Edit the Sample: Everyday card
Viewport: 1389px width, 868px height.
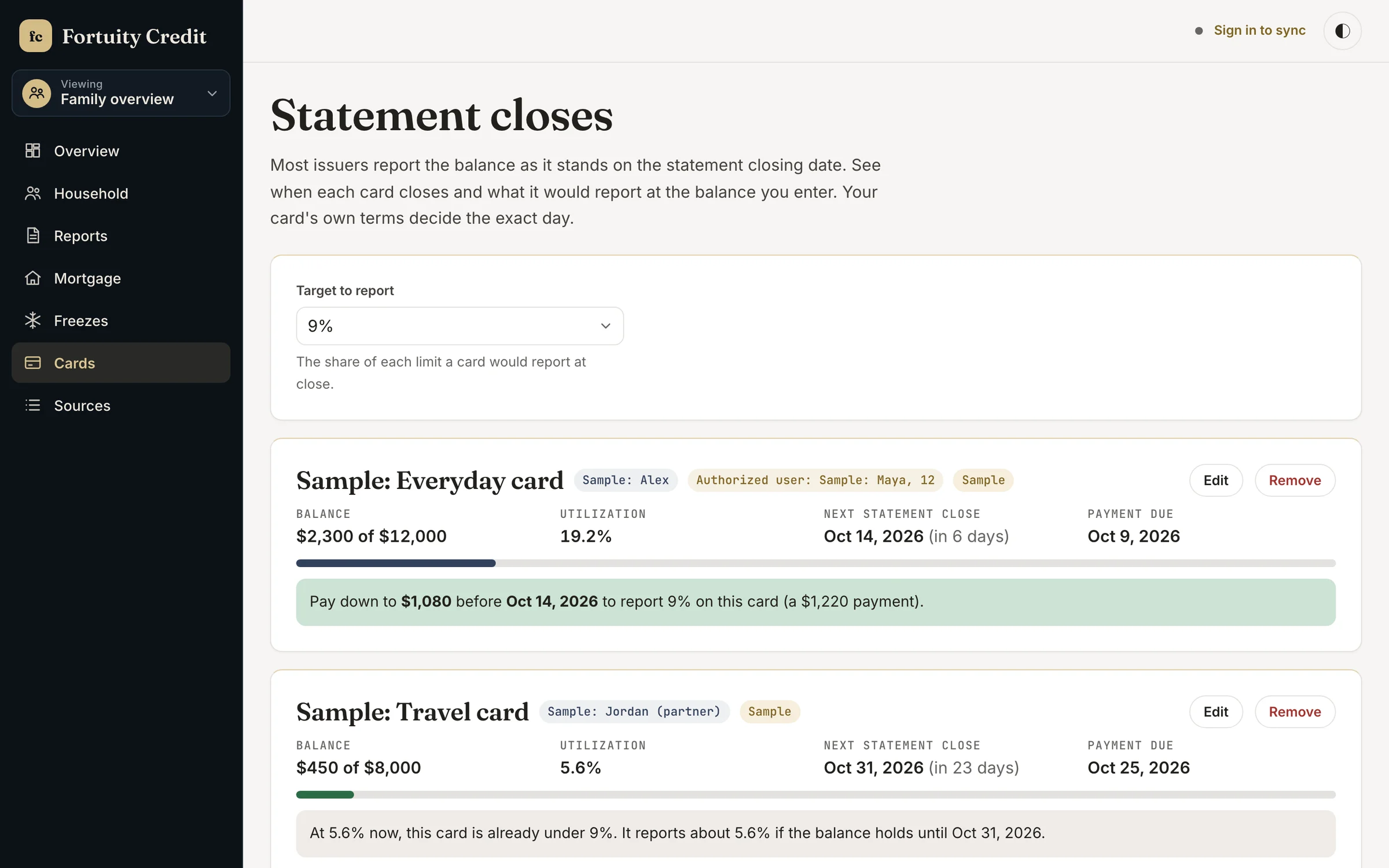click(x=1216, y=480)
